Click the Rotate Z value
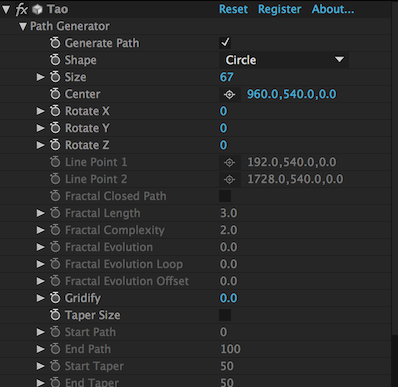The image size is (398, 387). (223, 145)
